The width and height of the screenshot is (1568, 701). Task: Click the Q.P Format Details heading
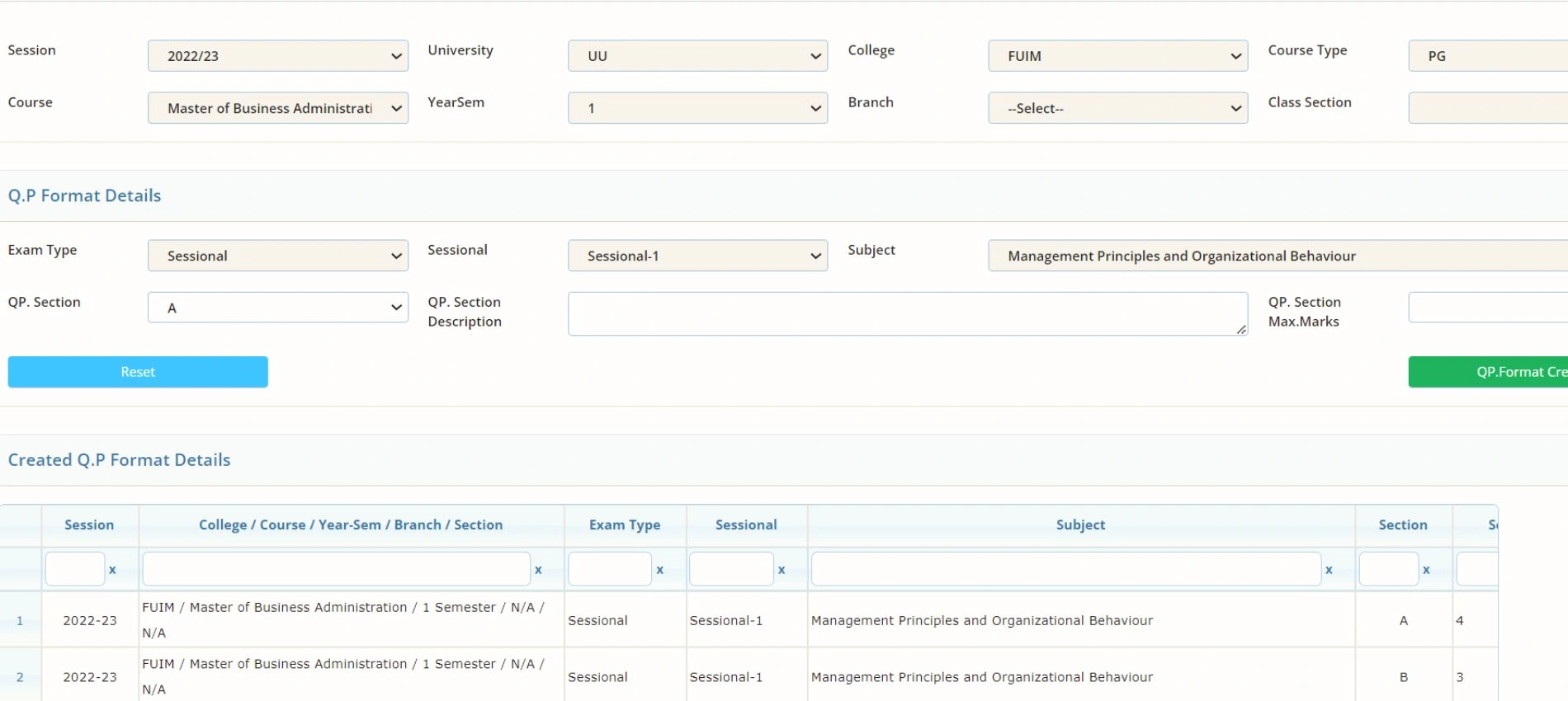pyautogui.click(x=84, y=195)
